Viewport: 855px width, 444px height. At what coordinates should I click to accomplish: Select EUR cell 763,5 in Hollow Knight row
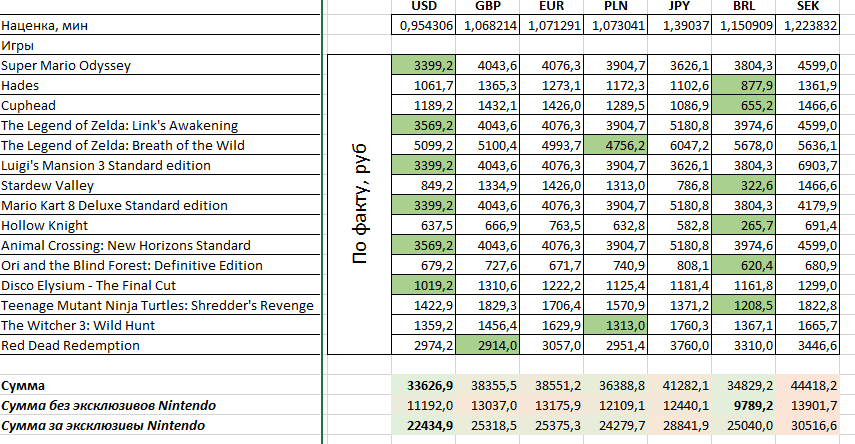[551, 225]
